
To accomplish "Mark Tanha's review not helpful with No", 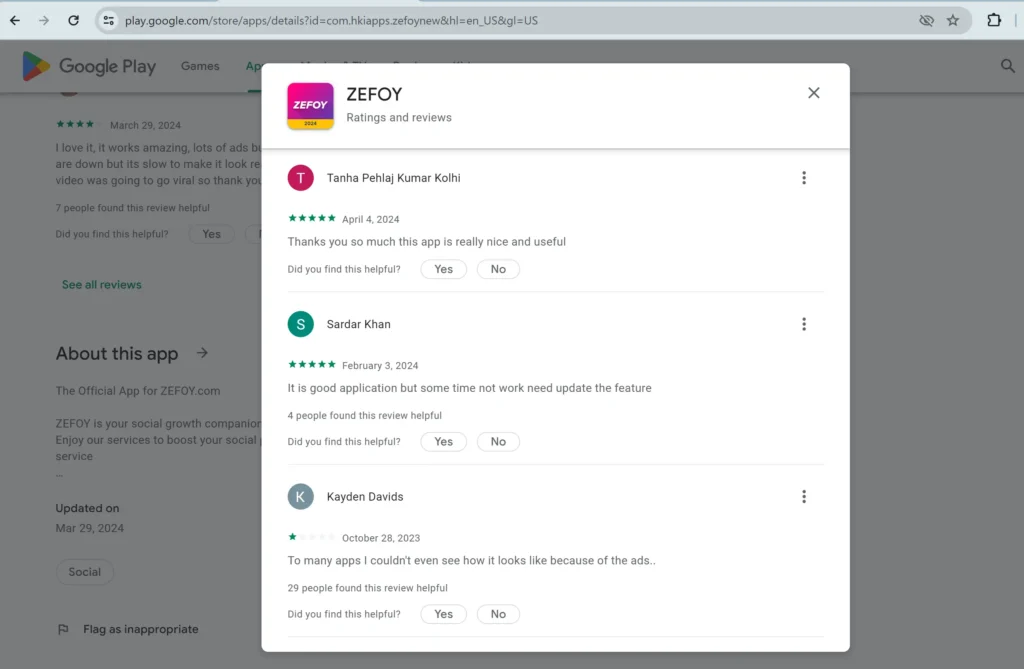I will pos(498,269).
